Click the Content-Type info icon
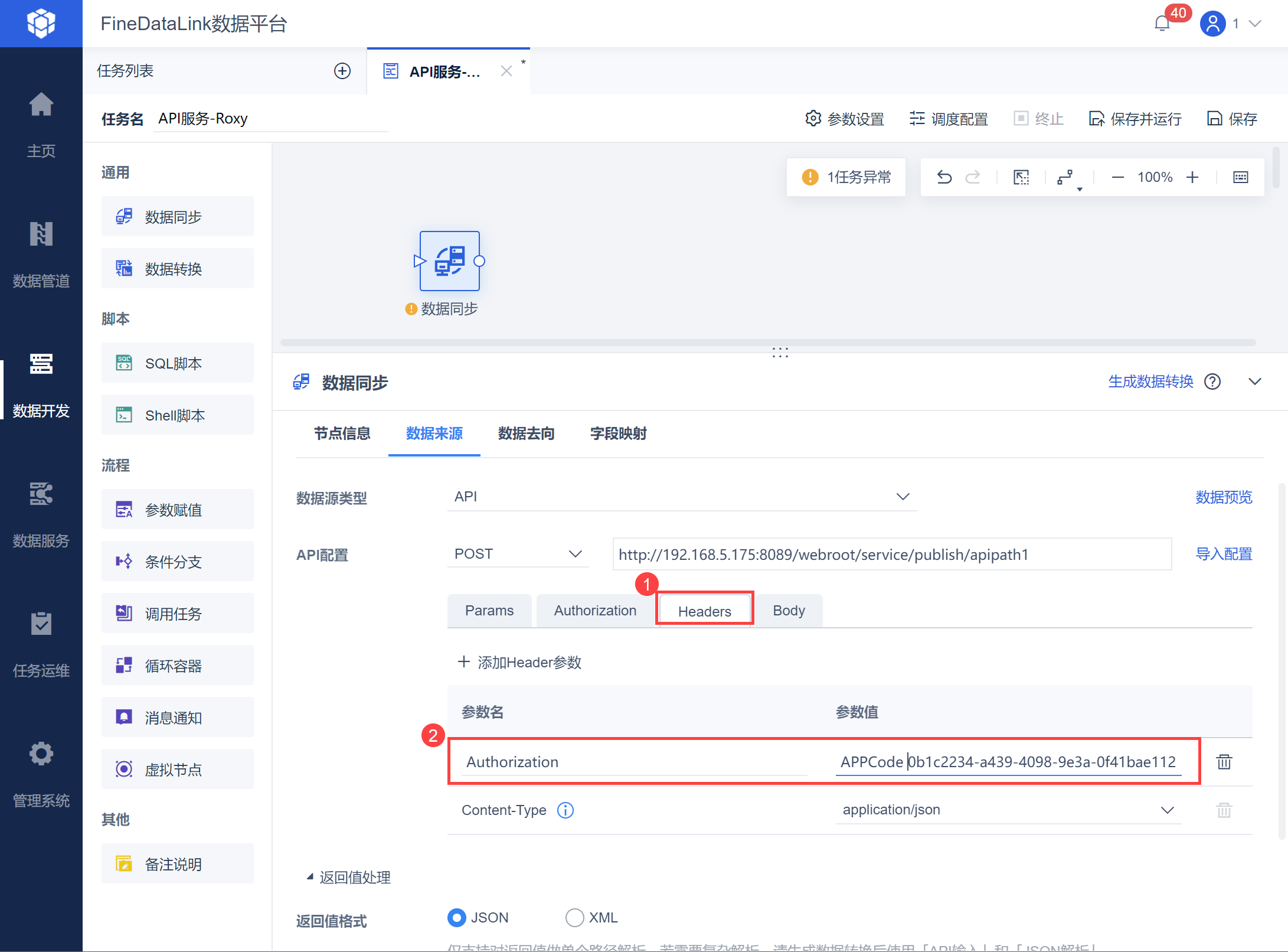This screenshot has width=1288, height=952. pos(565,810)
